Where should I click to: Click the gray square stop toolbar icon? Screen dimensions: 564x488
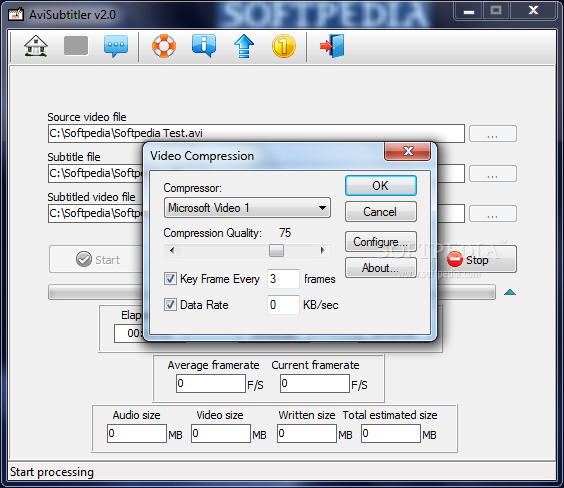pos(76,46)
